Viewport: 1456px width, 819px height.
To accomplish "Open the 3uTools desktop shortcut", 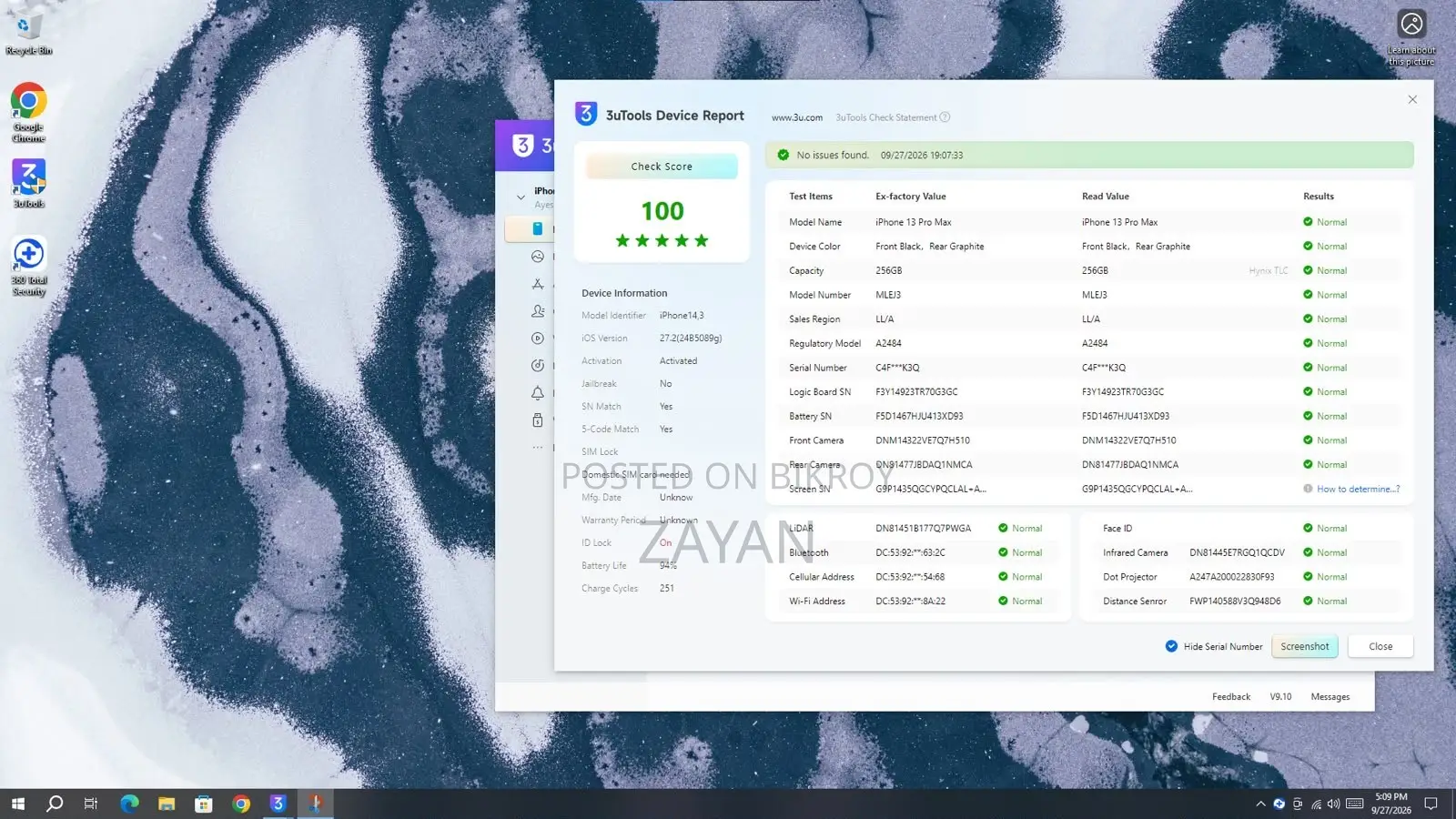I will 28,183.
